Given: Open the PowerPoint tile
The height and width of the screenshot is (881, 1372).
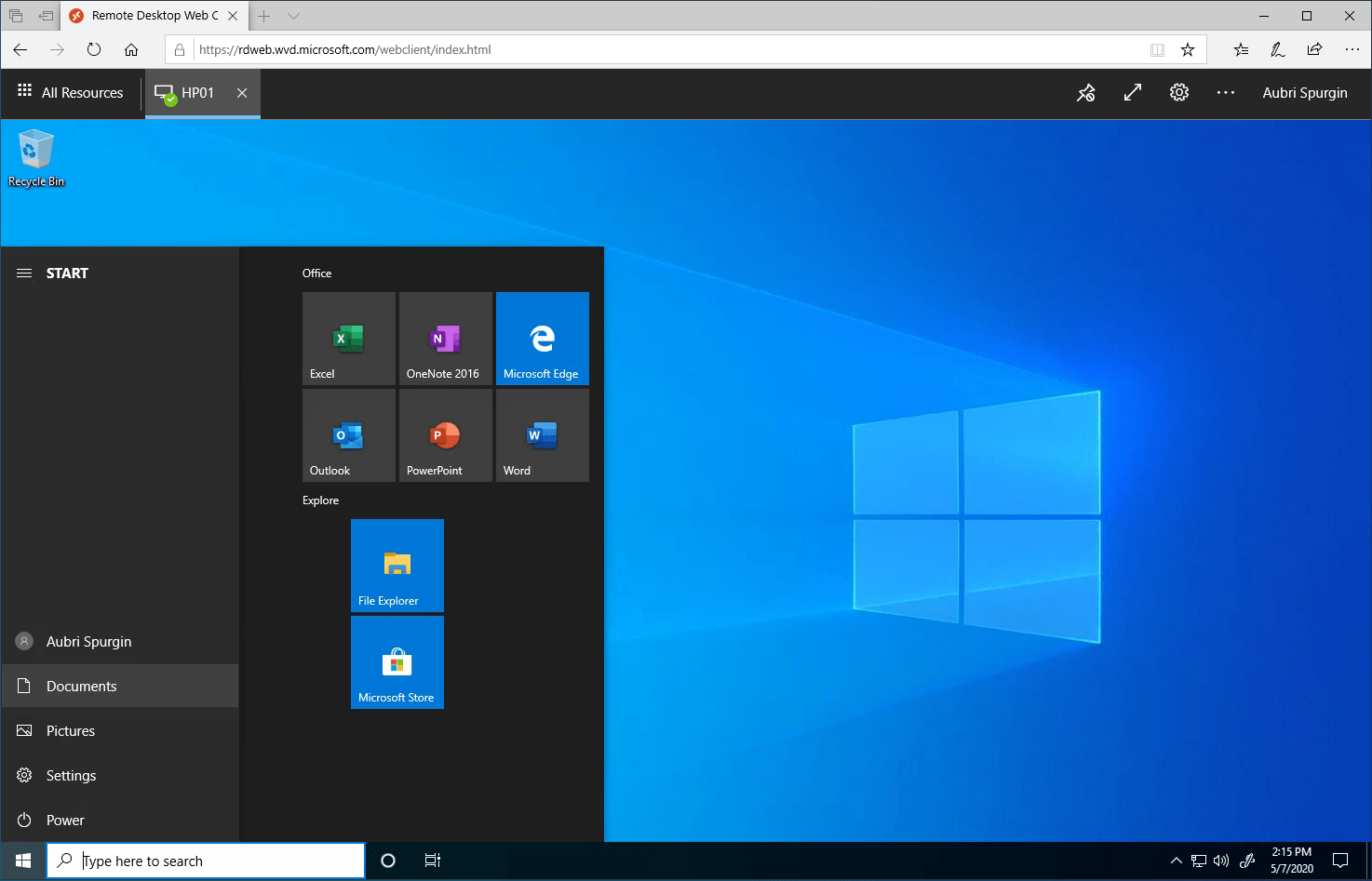Looking at the screenshot, I should (x=446, y=435).
